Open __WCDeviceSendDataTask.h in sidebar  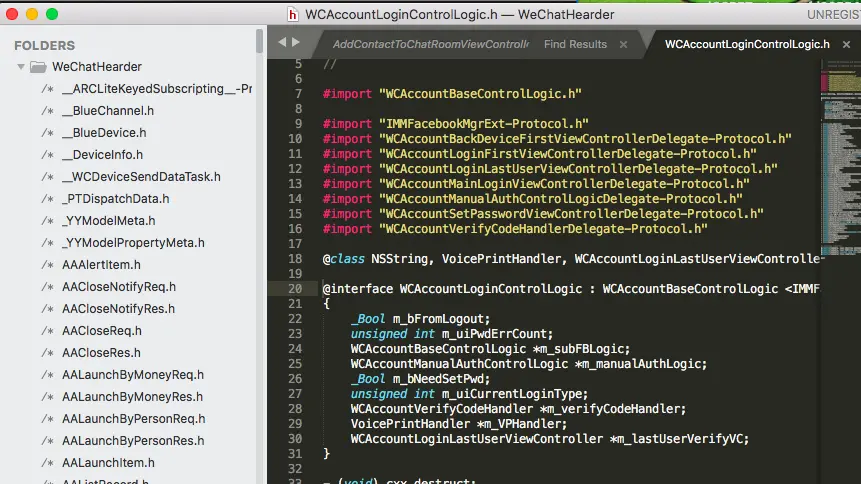point(141,177)
